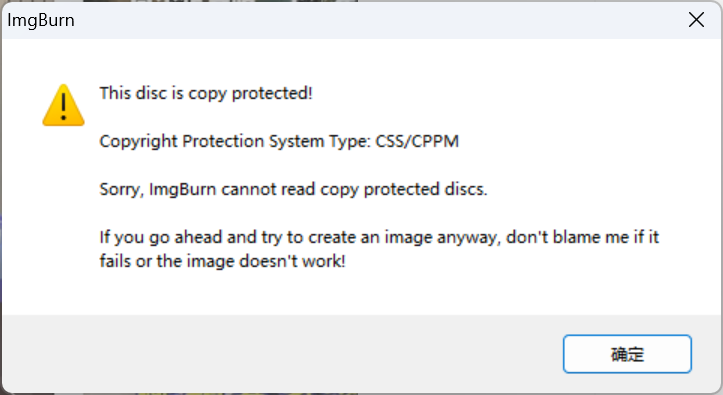The width and height of the screenshot is (723, 395).
Task: Click the word 'protected!' in the first line
Action: [272, 93]
